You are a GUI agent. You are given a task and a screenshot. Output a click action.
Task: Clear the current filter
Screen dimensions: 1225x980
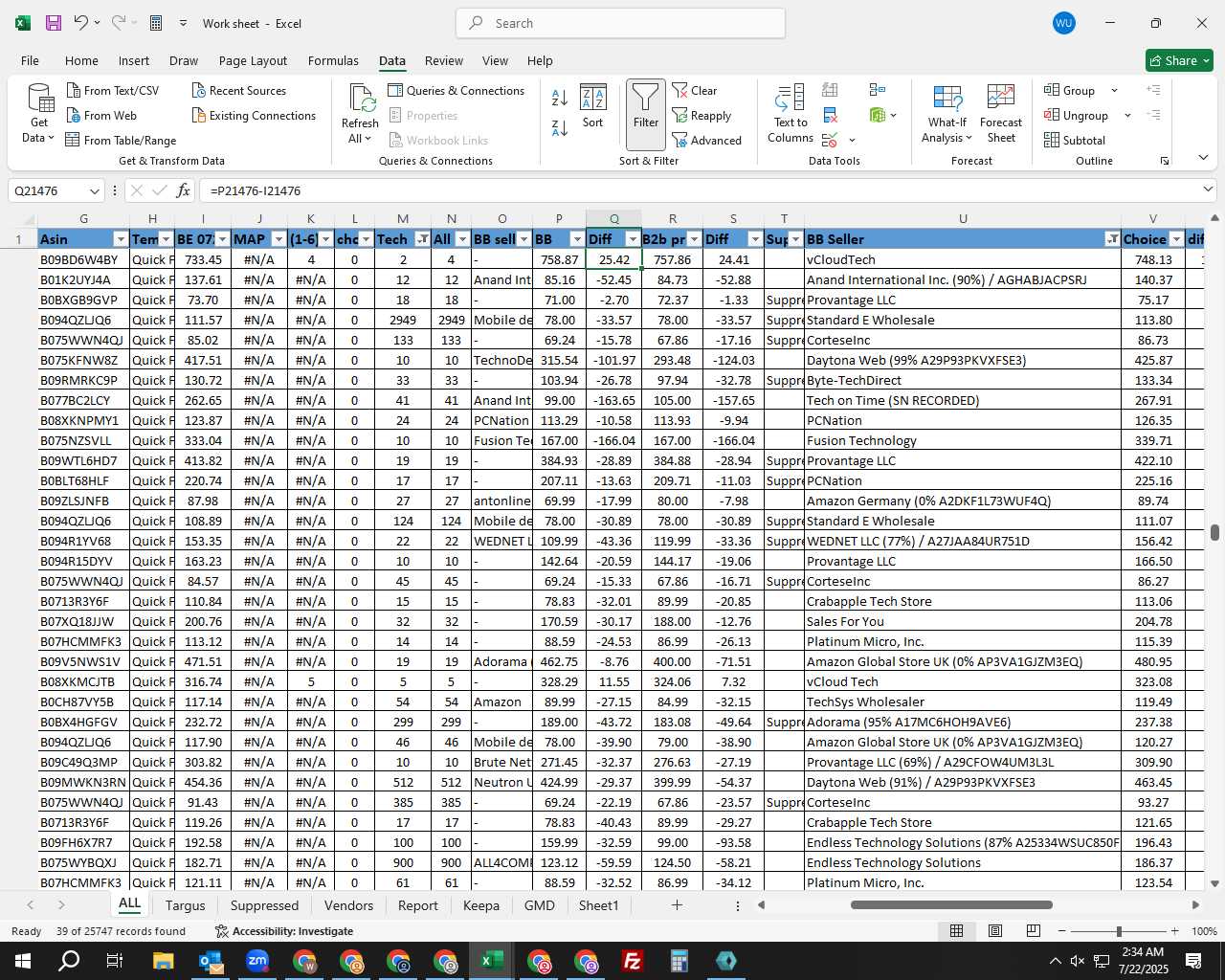pos(695,90)
